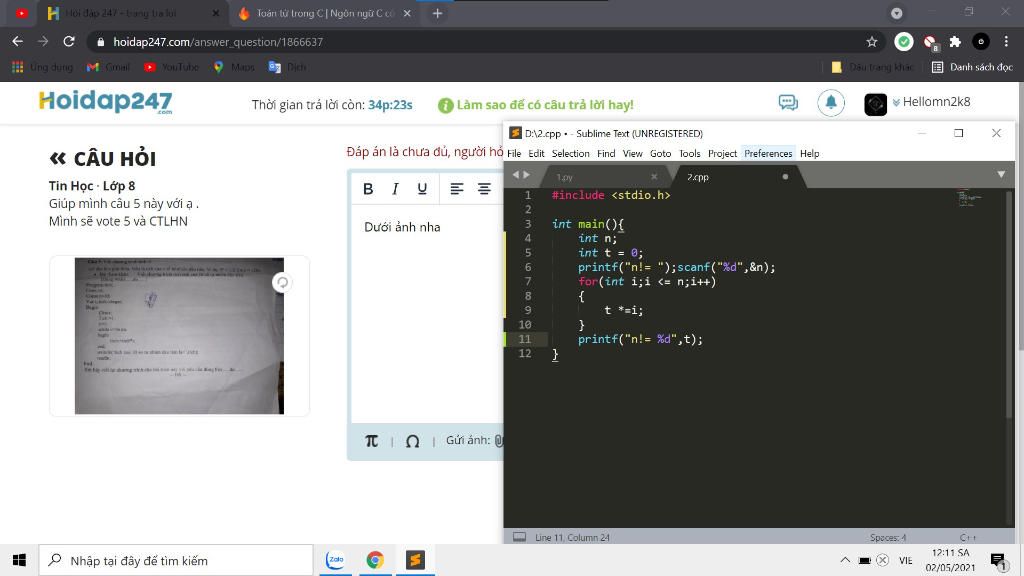This screenshot has height=576, width=1024.
Task: Open the Selection menu
Action: click(x=570, y=153)
